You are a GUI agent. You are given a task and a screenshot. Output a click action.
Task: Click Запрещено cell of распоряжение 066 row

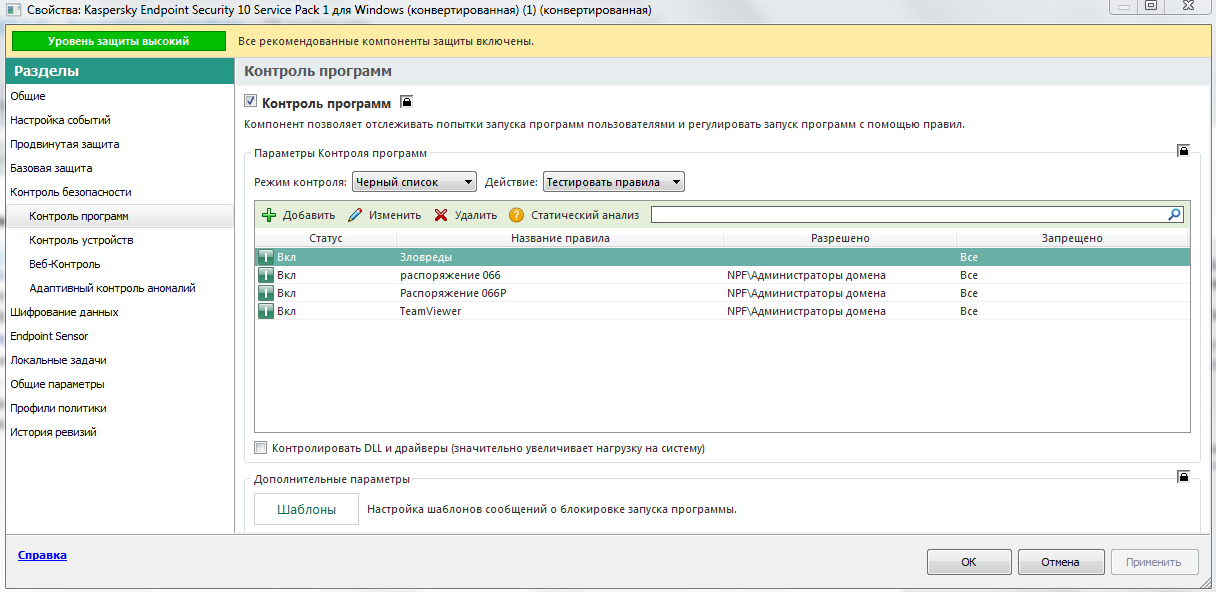pyautogui.click(x=969, y=275)
